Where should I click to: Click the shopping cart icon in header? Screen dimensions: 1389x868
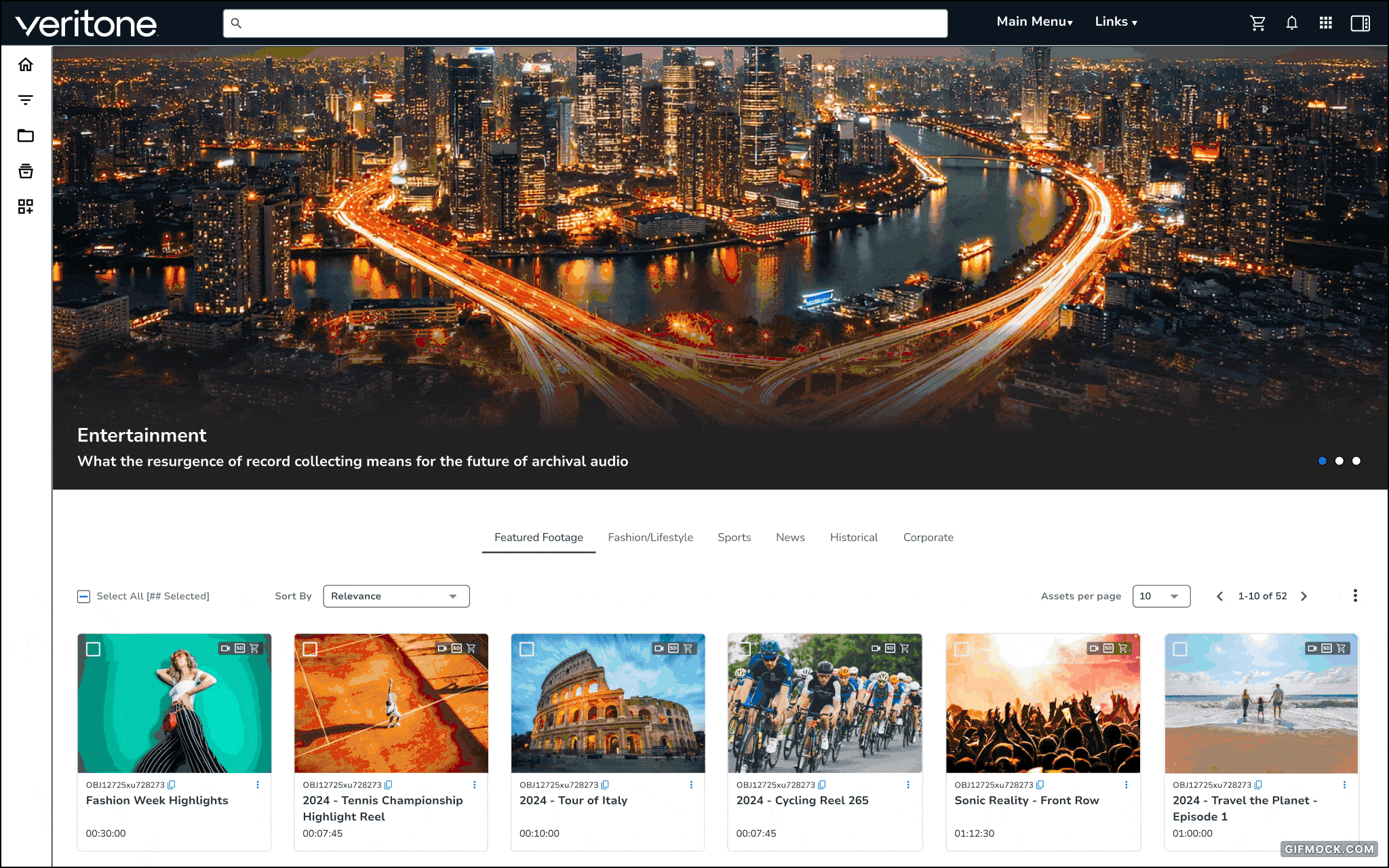pyautogui.click(x=1257, y=23)
